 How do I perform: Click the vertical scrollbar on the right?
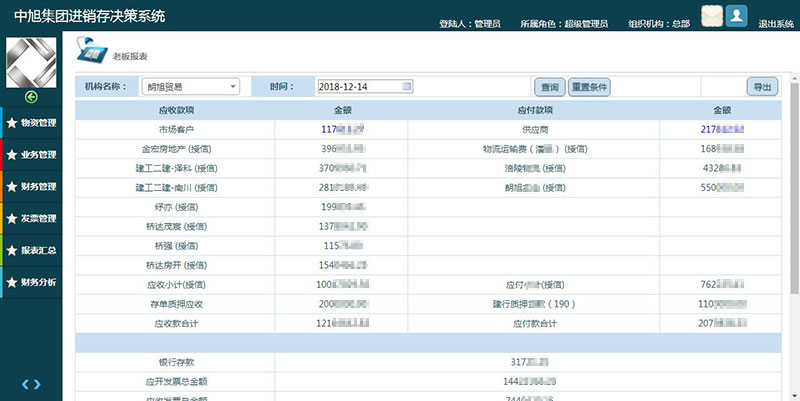click(x=794, y=189)
